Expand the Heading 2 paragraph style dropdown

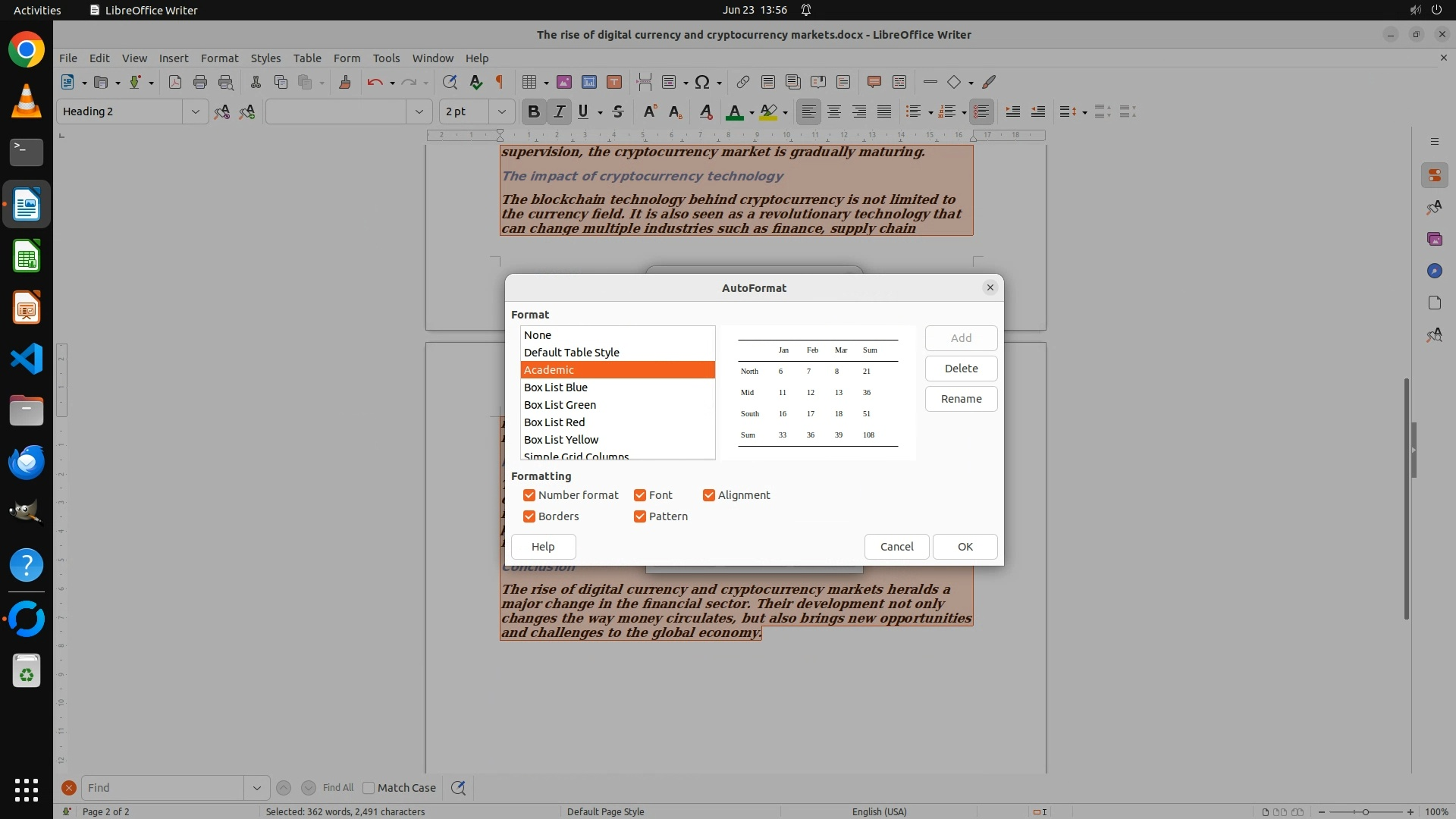[195, 111]
